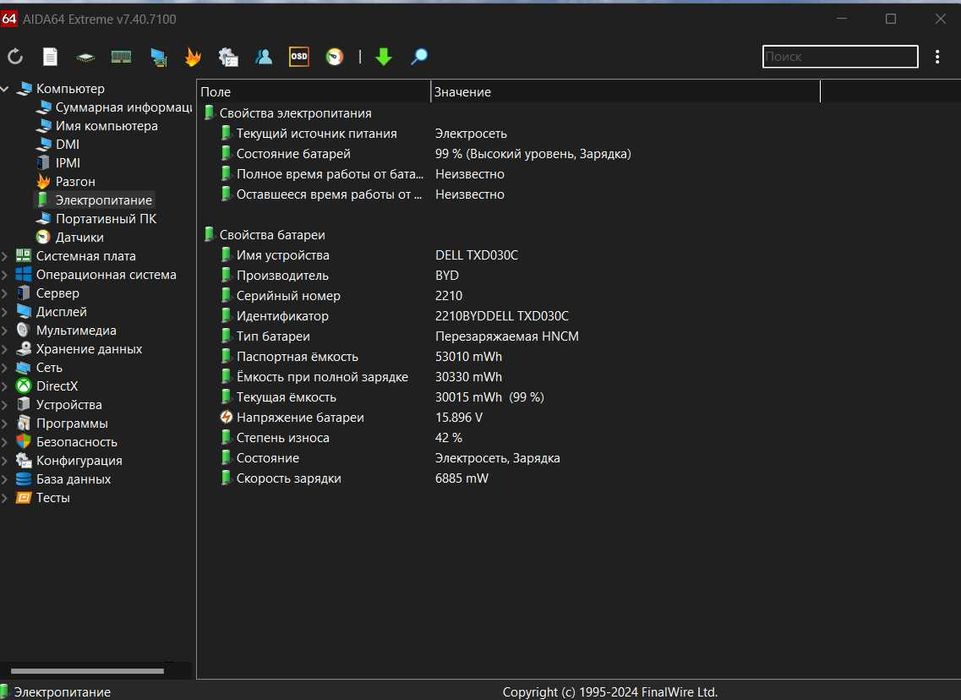Image resolution: width=961 pixels, height=700 pixels.
Task: Click the network computer toolbar icon
Action: (159, 58)
